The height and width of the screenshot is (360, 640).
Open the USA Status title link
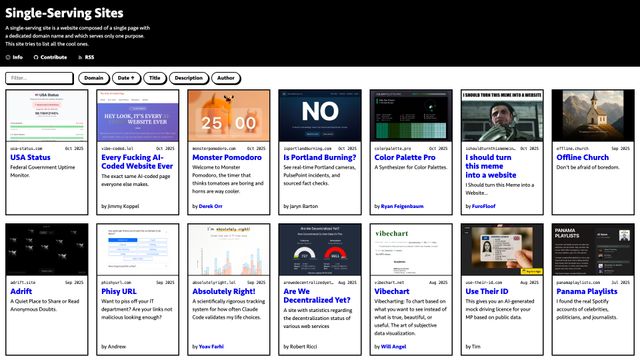point(30,157)
